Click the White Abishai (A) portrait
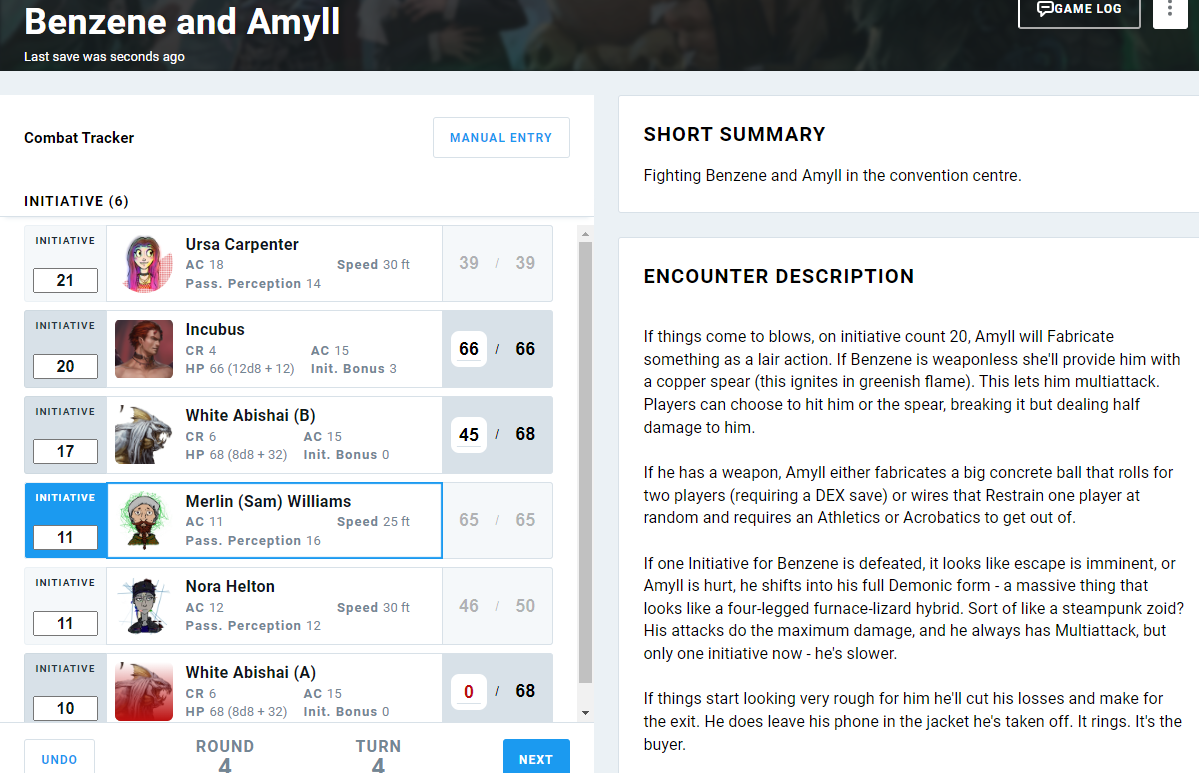 coord(144,691)
